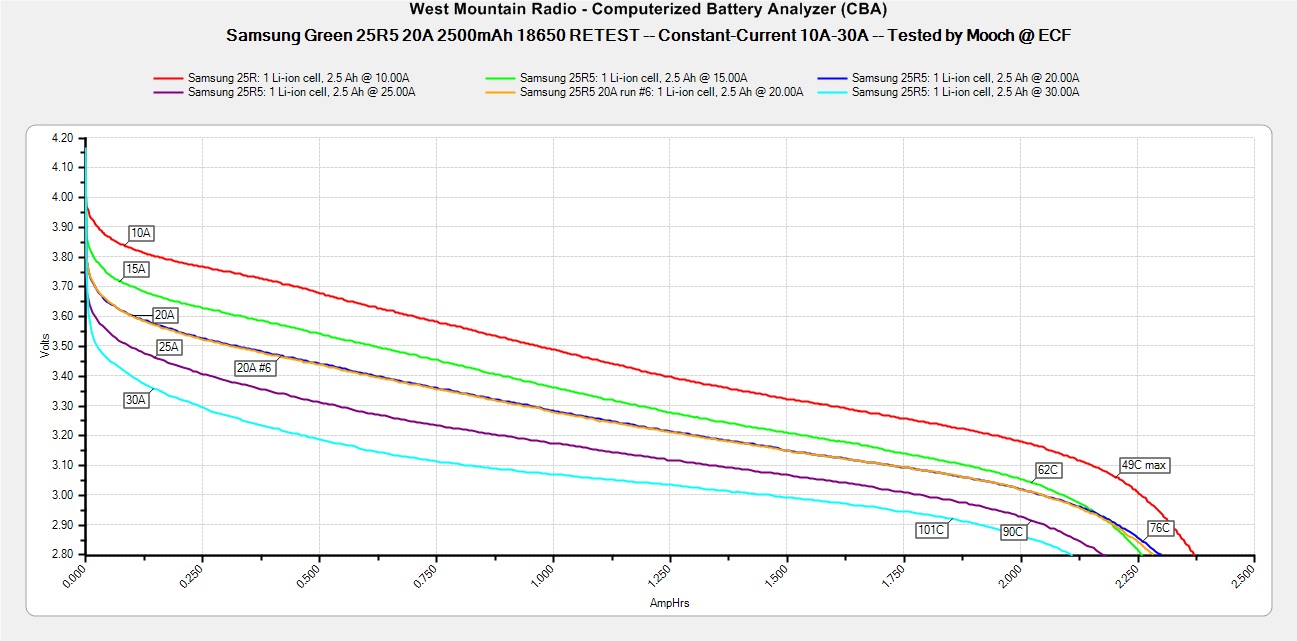Select legend text "Samsung 25R: 1 Li-ion cell, 2.5 Ah @ 10.00A"

click(299, 78)
